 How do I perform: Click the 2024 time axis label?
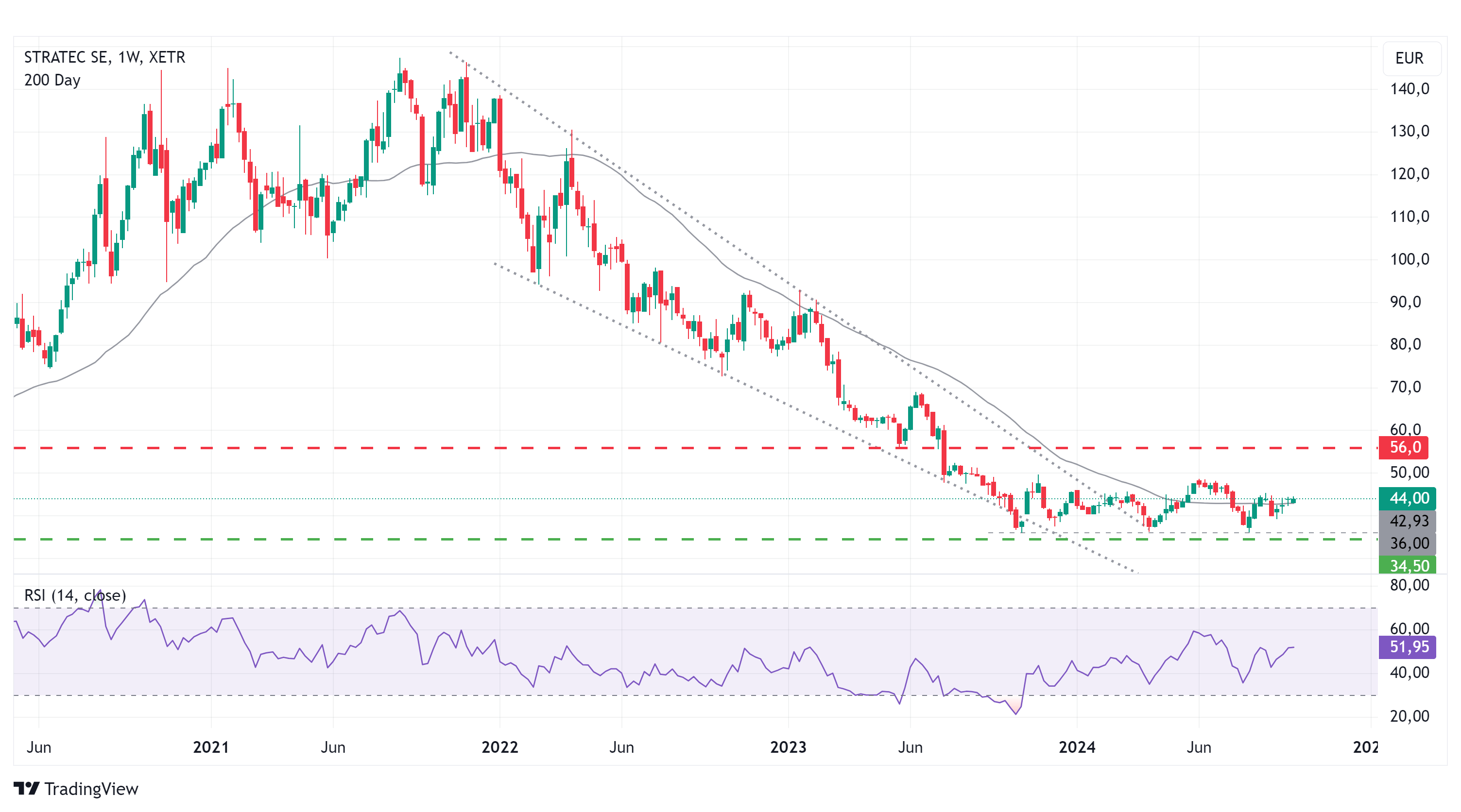(1077, 747)
